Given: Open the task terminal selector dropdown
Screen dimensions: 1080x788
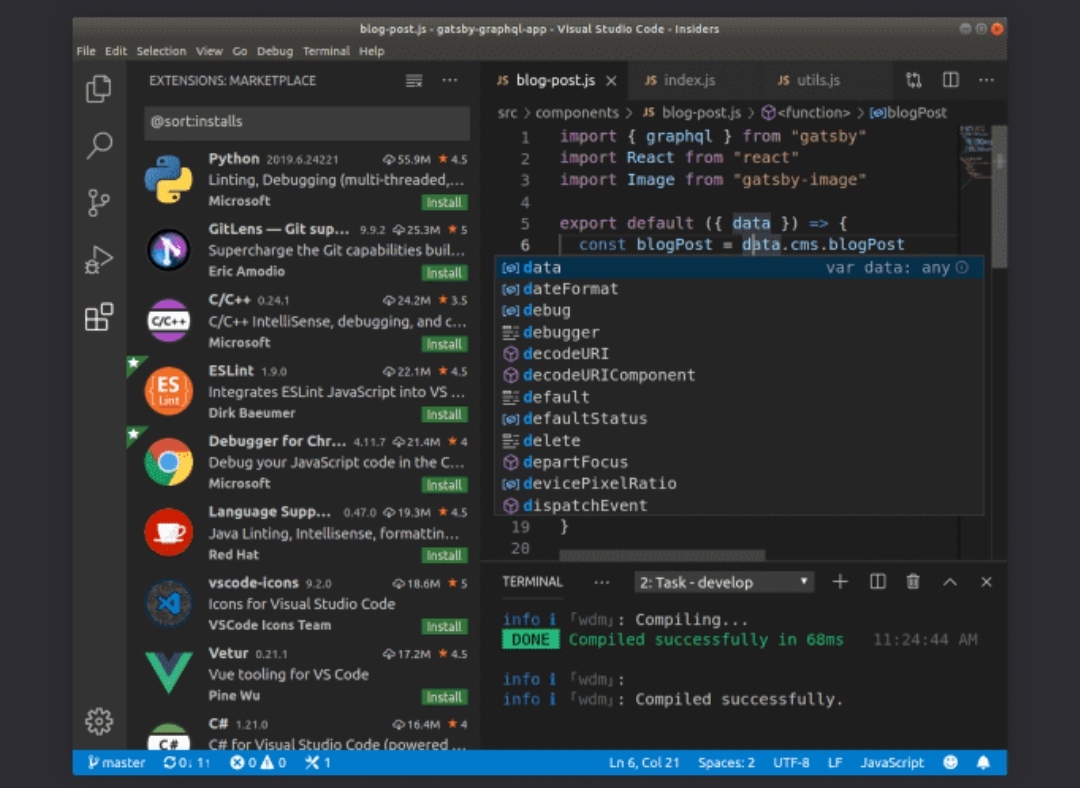Looking at the screenshot, I should 723,582.
